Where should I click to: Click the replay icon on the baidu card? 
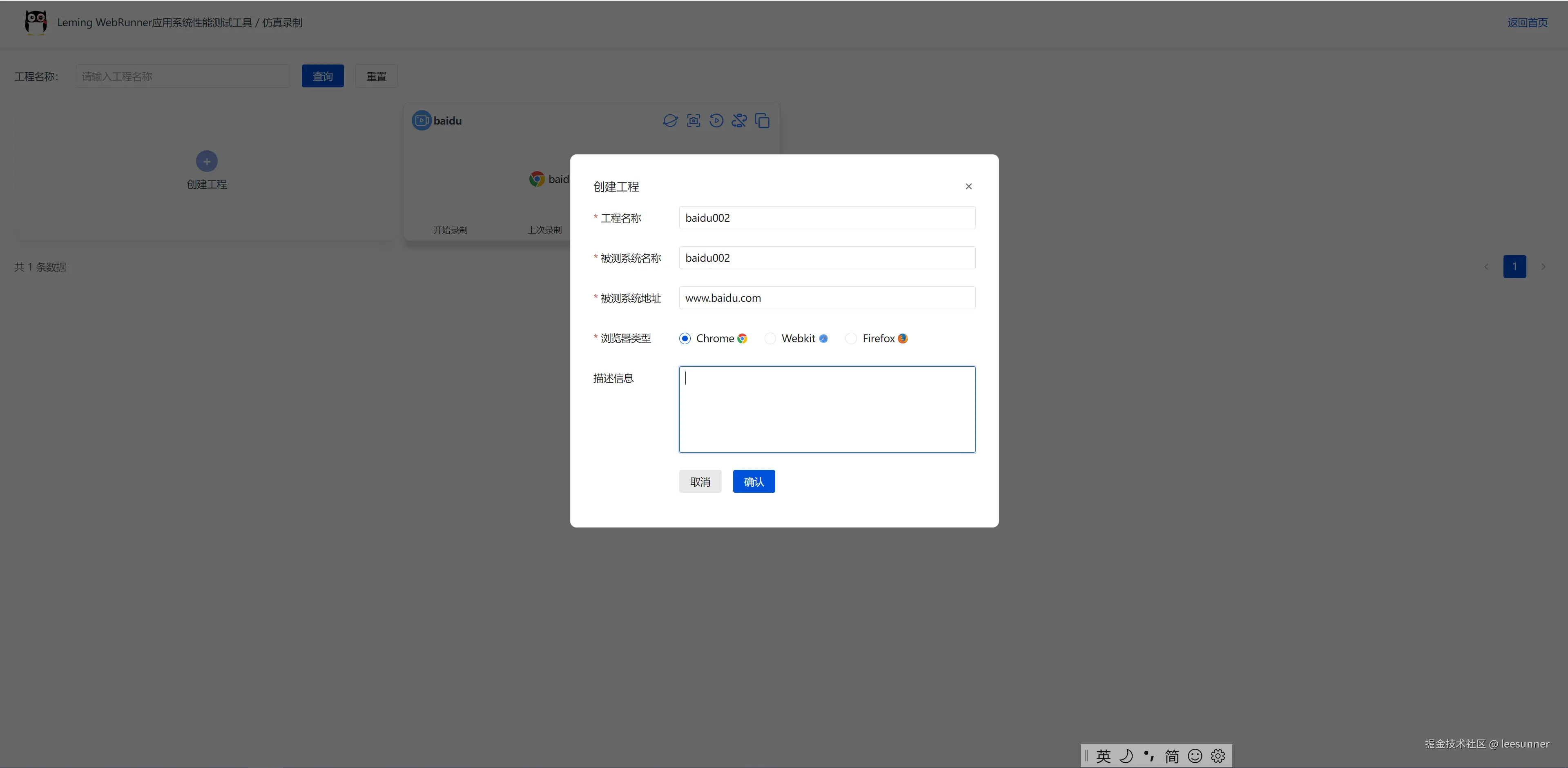tap(716, 120)
